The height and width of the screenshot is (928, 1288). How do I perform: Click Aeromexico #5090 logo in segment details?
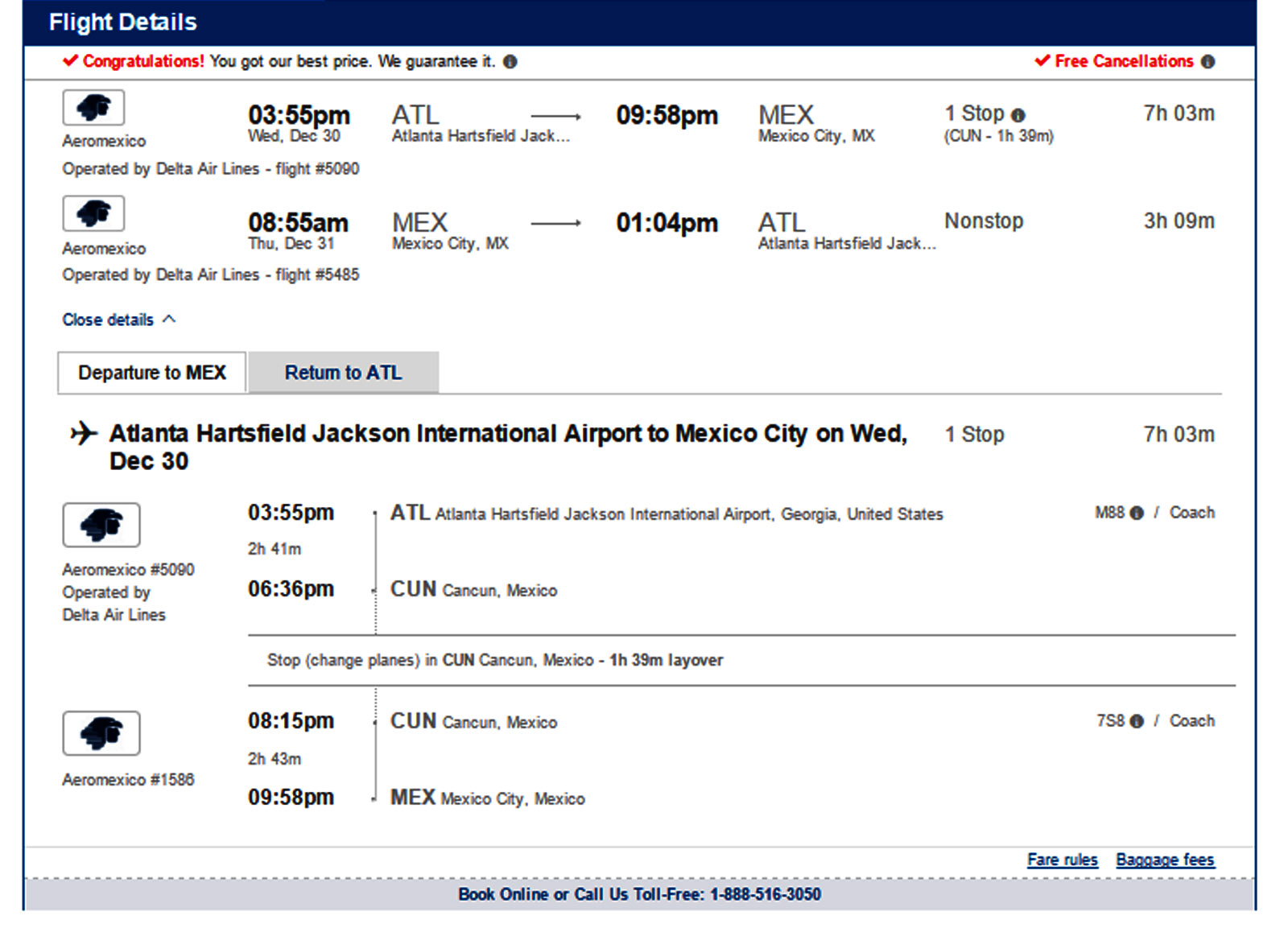point(101,525)
